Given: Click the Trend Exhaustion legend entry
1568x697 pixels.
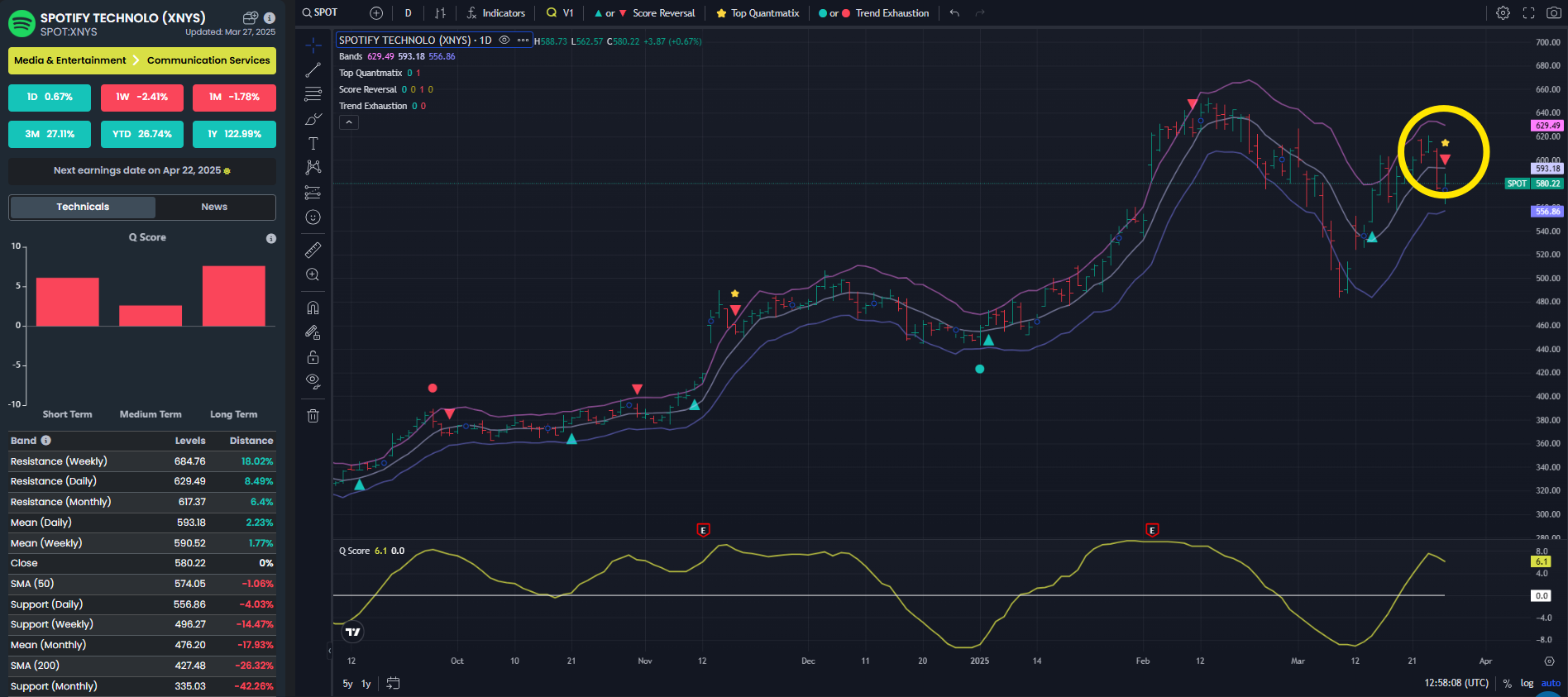Looking at the screenshot, I should pyautogui.click(x=373, y=106).
